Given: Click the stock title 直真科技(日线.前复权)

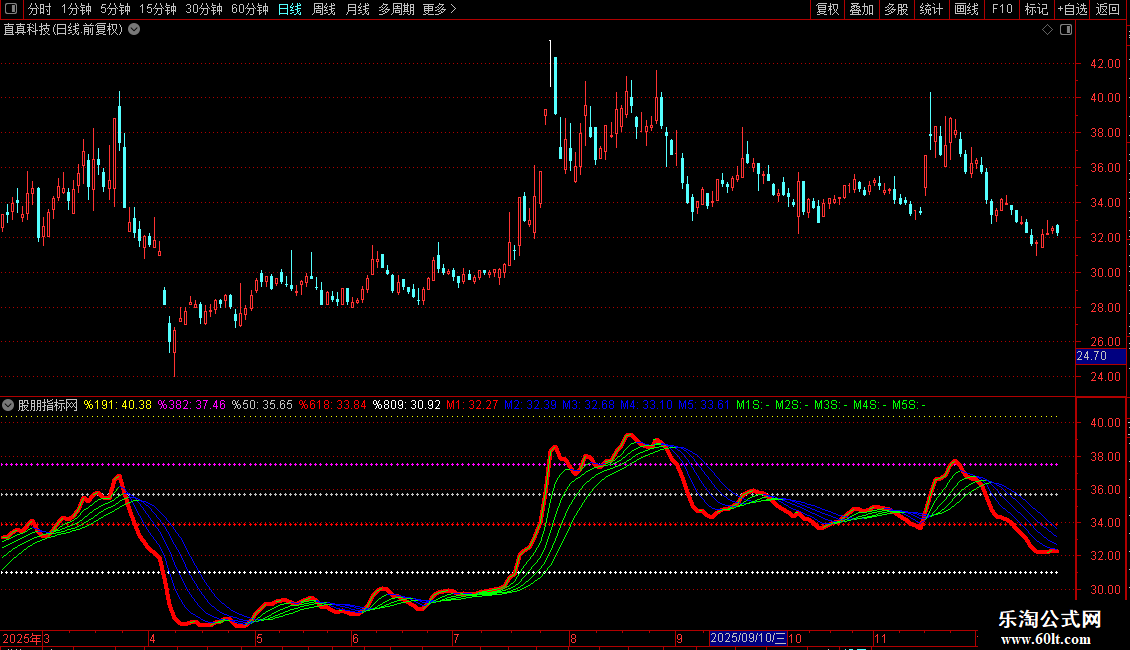Looking at the screenshot, I should 63,30.
